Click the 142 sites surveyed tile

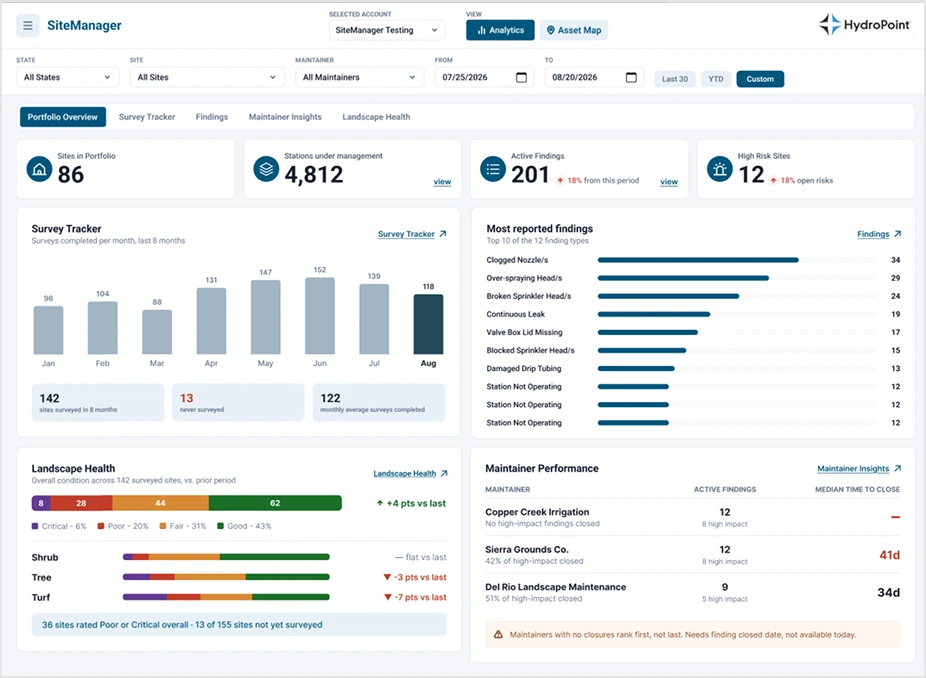[x=98, y=402]
